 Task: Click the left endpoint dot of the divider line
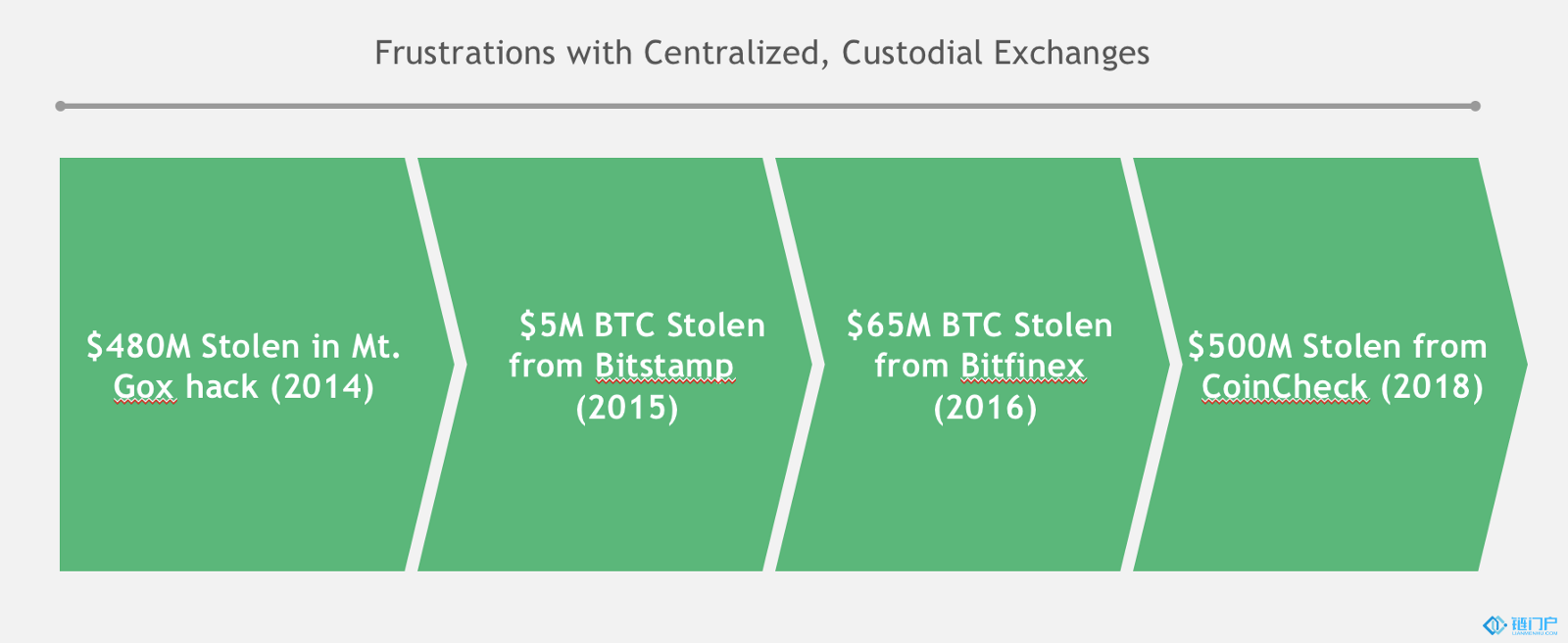tap(61, 106)
